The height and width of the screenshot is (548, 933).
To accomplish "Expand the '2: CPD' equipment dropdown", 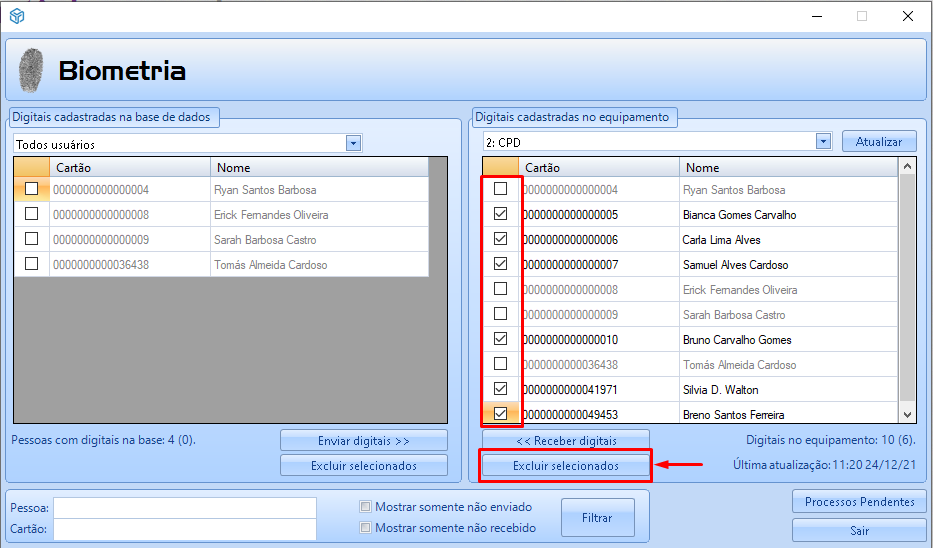I will pos(823,142).
